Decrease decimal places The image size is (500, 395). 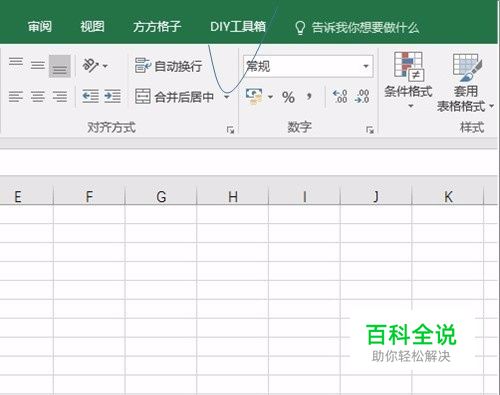pyautogui.click(x=362, y=97)
